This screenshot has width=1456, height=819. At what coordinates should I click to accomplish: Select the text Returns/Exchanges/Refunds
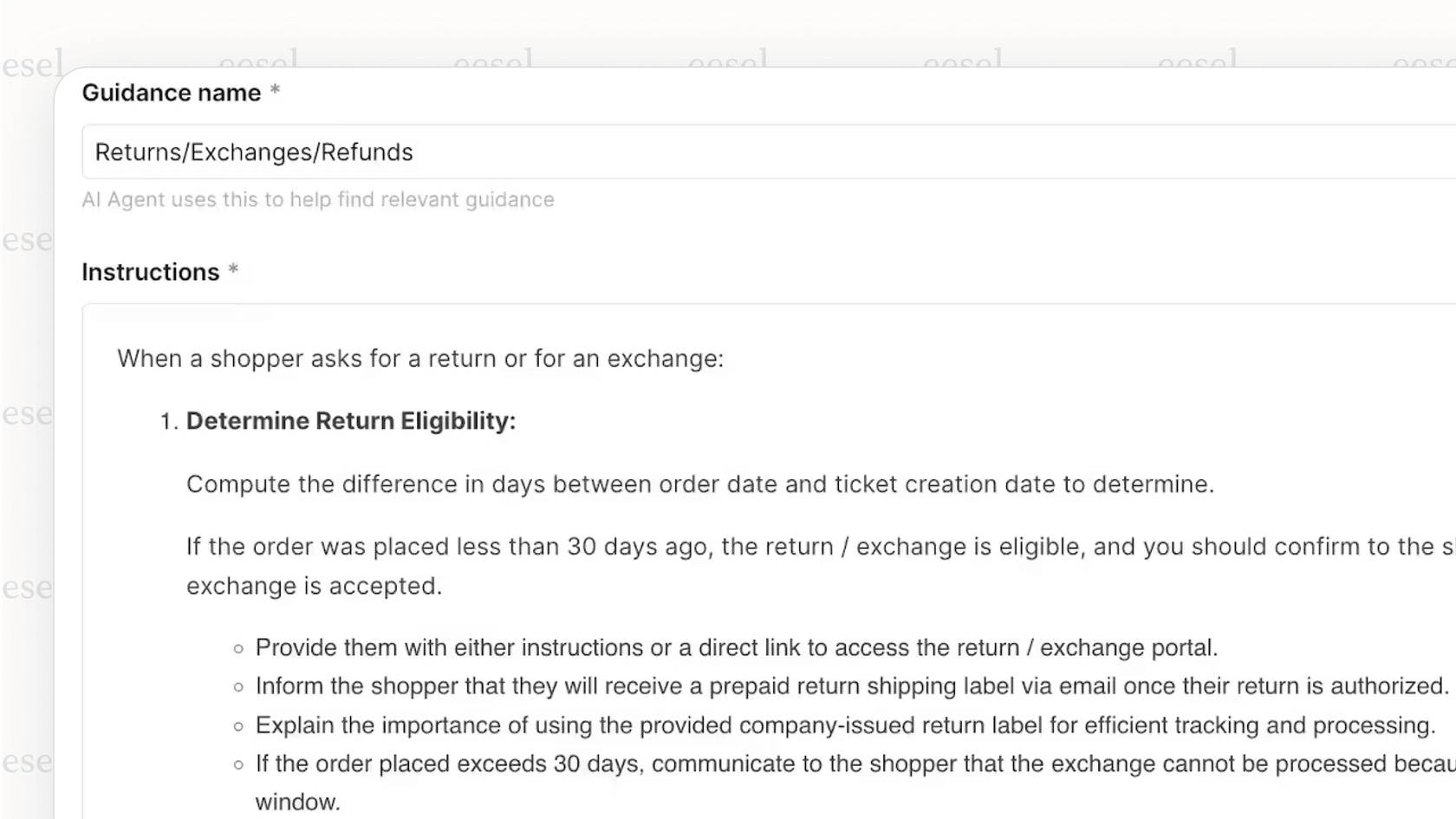[254, 152]
